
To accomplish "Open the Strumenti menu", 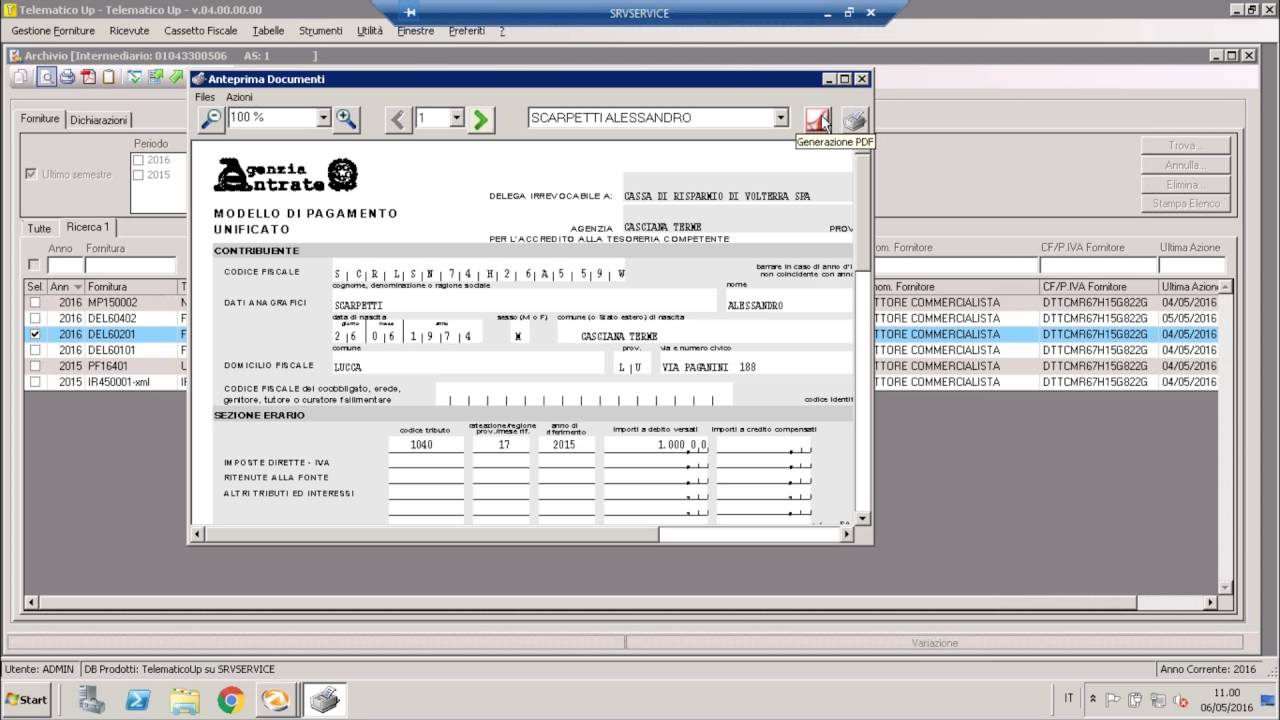I will coord(320,31).
